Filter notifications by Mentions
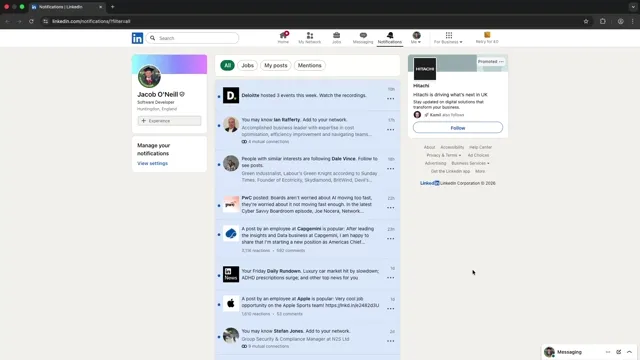Image resolution: width=640 pixels, height=360 pixels. [309, 65]
